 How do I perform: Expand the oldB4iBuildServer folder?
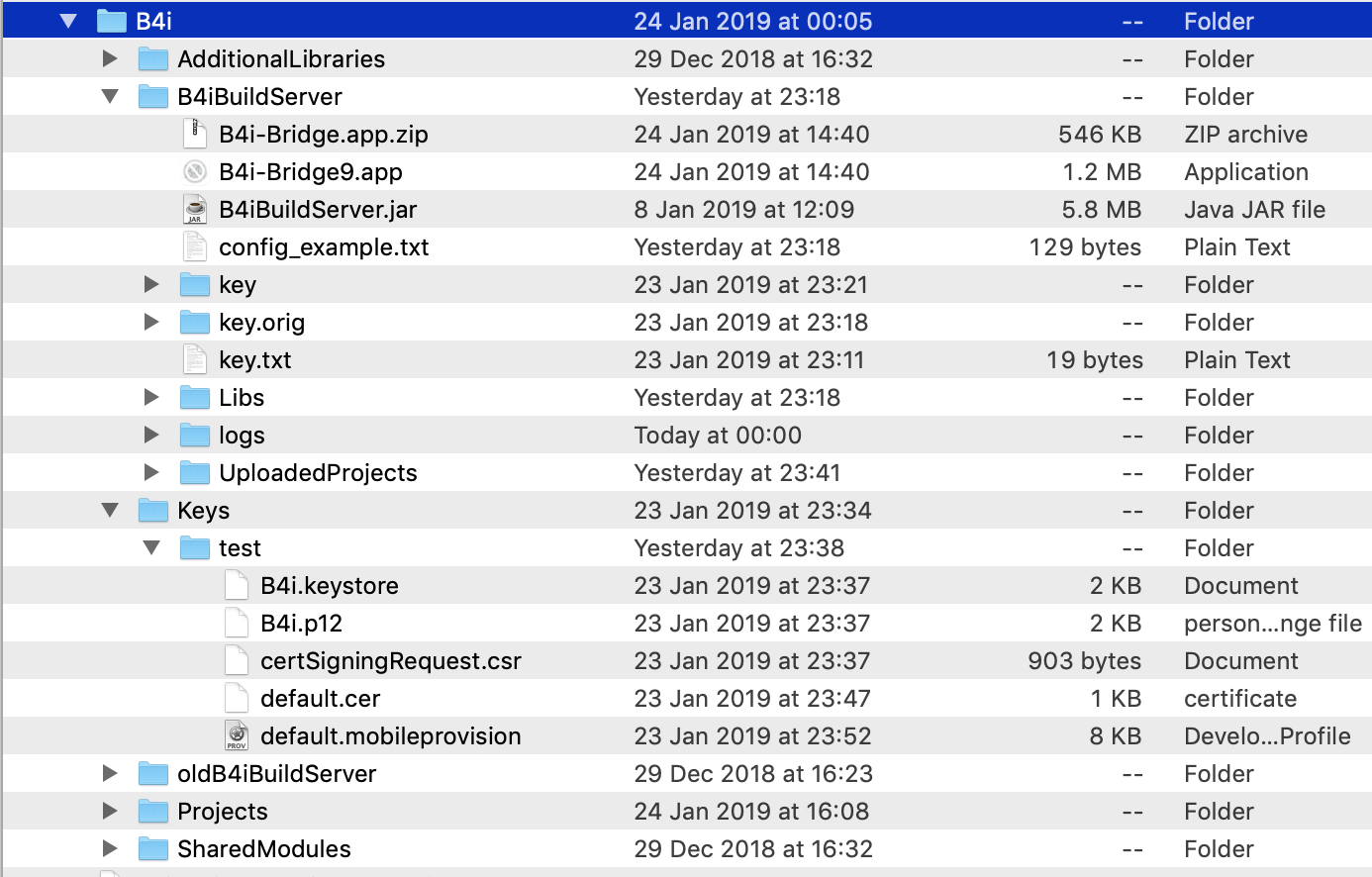point(110,774)
